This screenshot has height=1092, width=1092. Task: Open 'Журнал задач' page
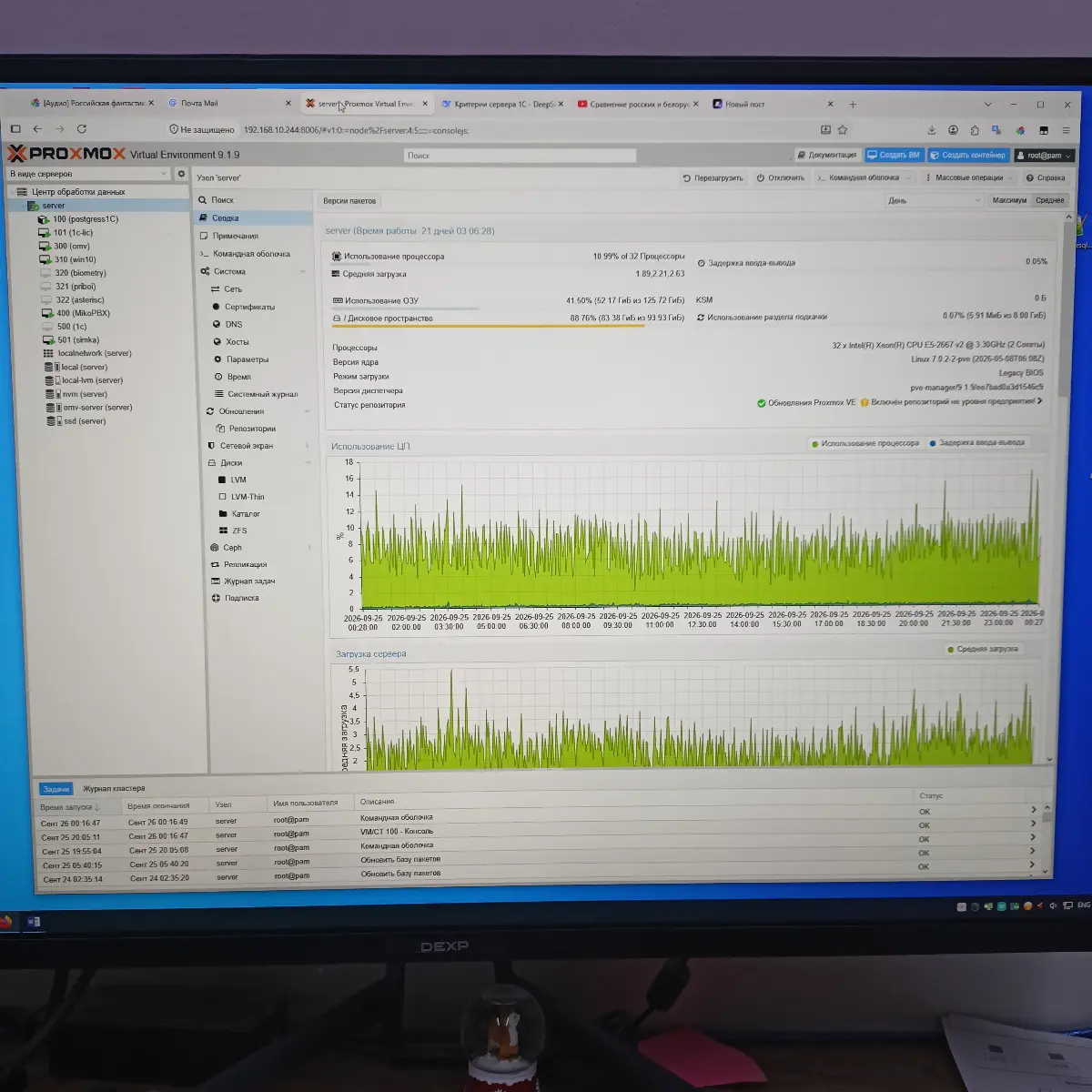(249, 581)
